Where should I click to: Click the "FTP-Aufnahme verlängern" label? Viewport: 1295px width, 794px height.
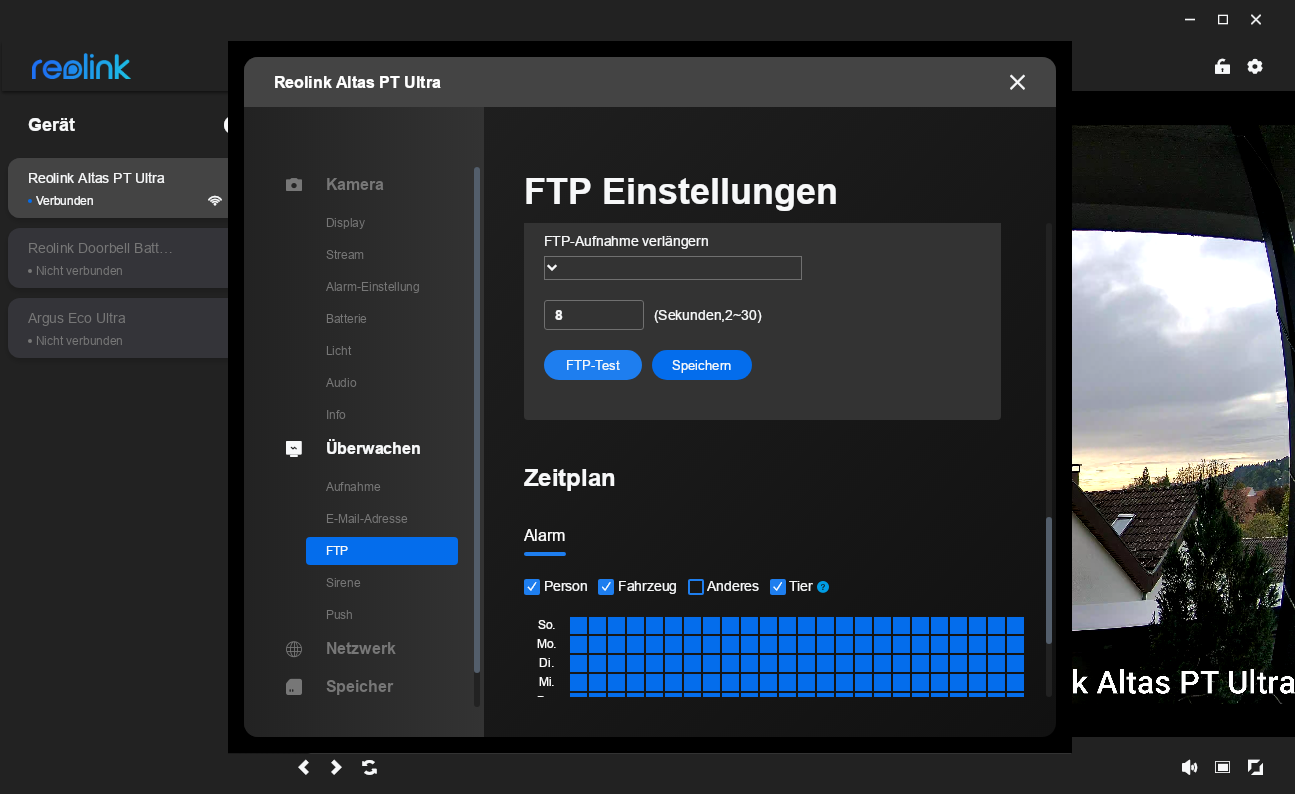(627, 241)
